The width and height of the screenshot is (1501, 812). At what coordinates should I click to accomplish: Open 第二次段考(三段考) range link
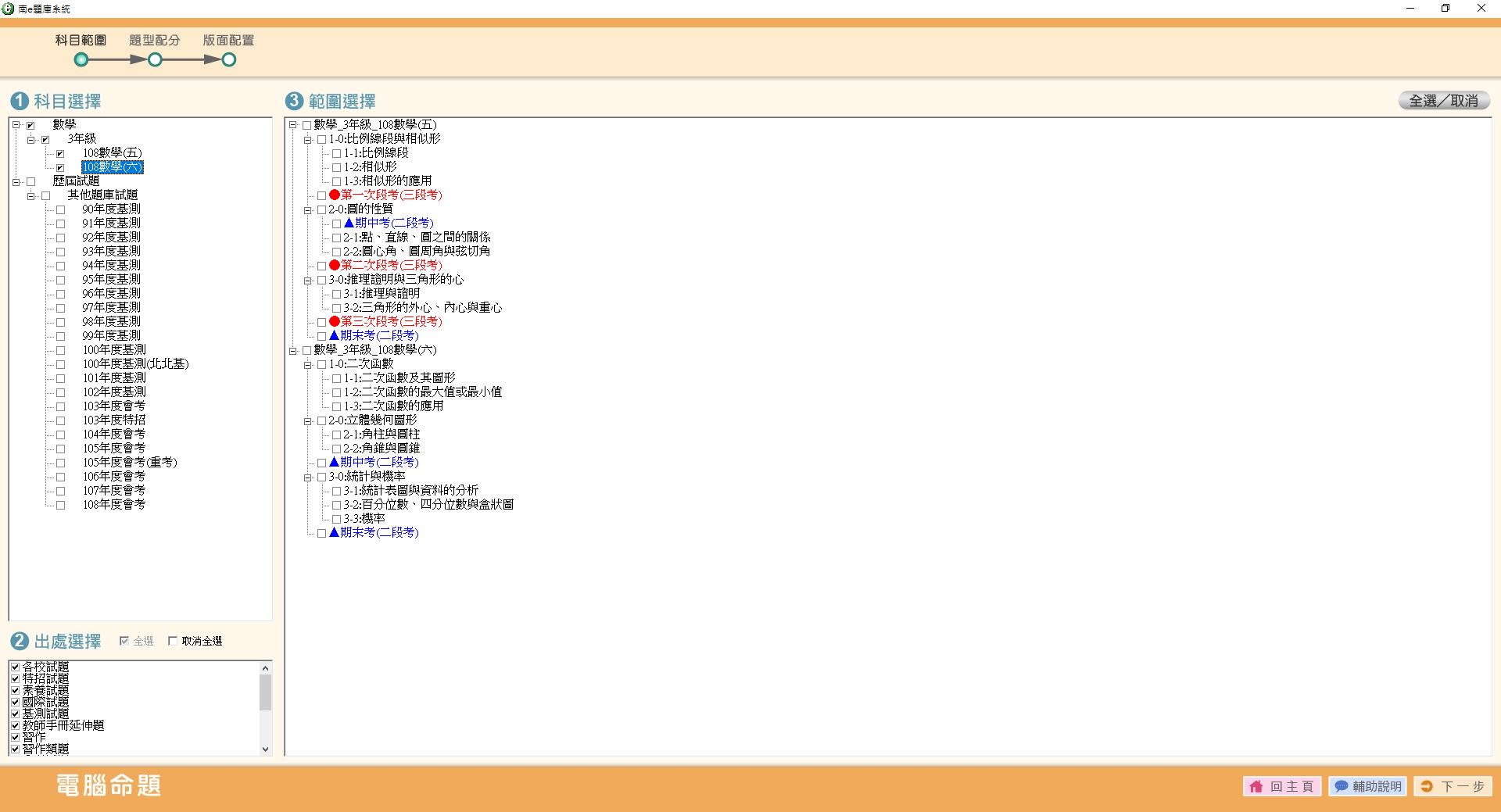[391, 266]
